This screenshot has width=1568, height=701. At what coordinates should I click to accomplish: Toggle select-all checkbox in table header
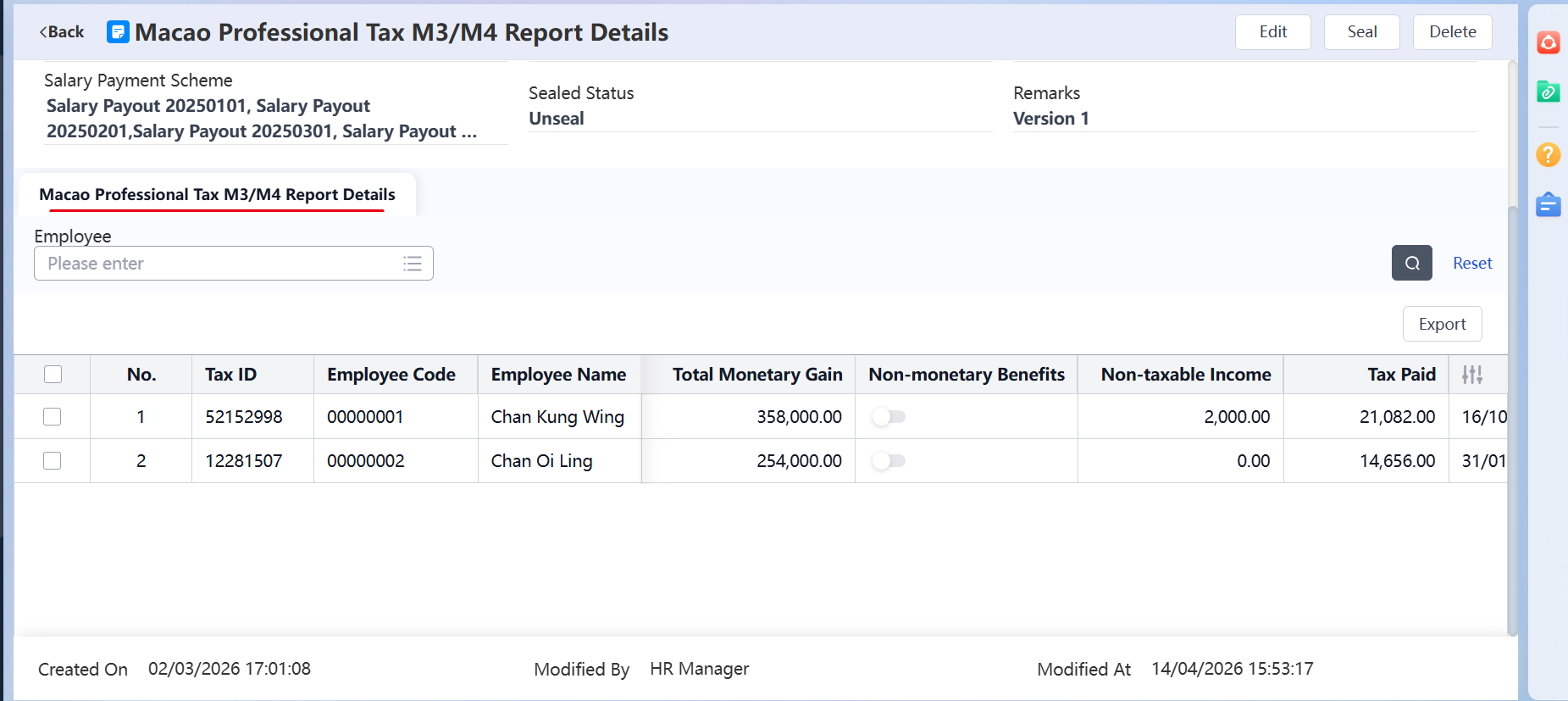pos(53,375)
